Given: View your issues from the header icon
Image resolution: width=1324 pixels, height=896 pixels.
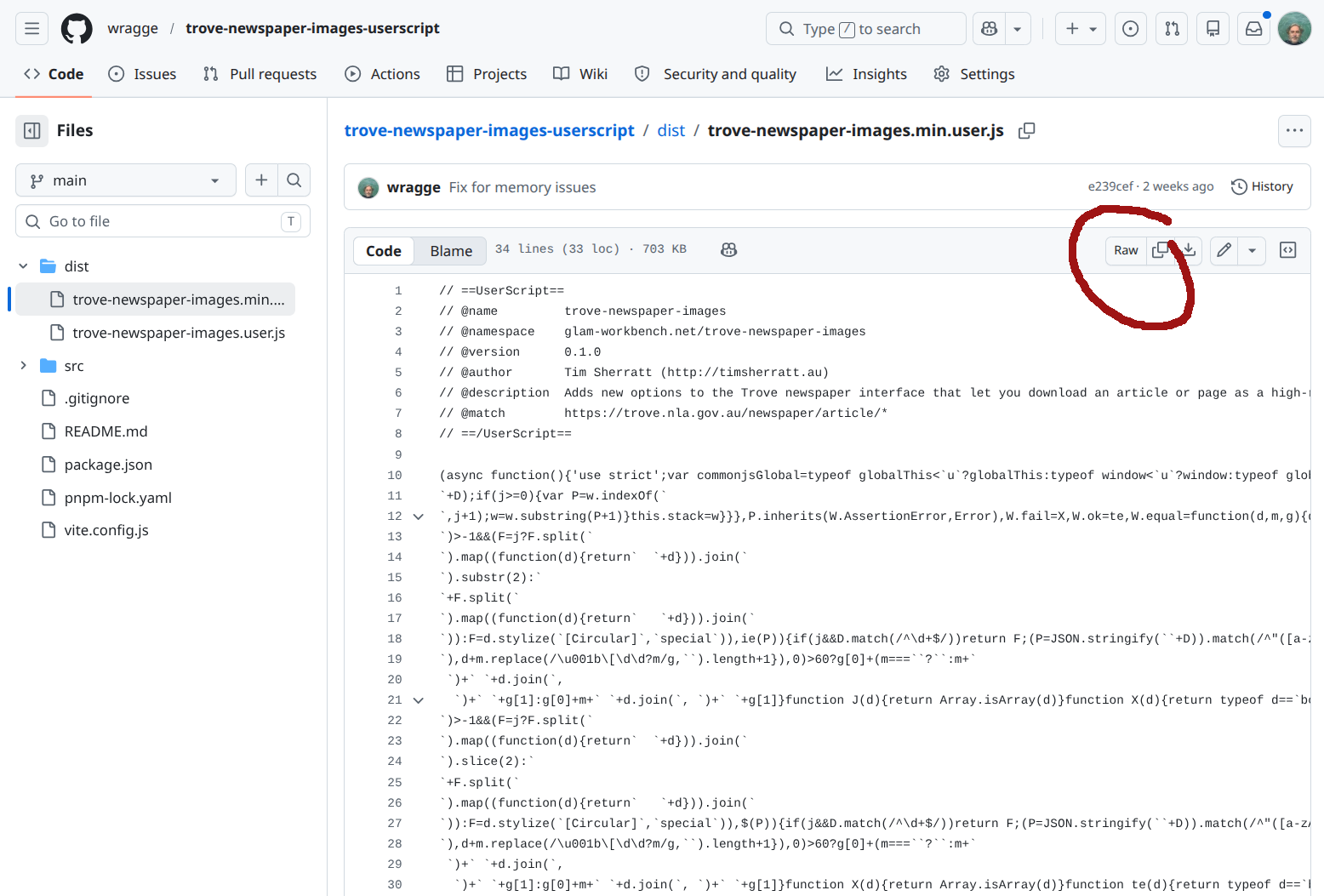Looking at the screenshot, I should pos(1131,28).
